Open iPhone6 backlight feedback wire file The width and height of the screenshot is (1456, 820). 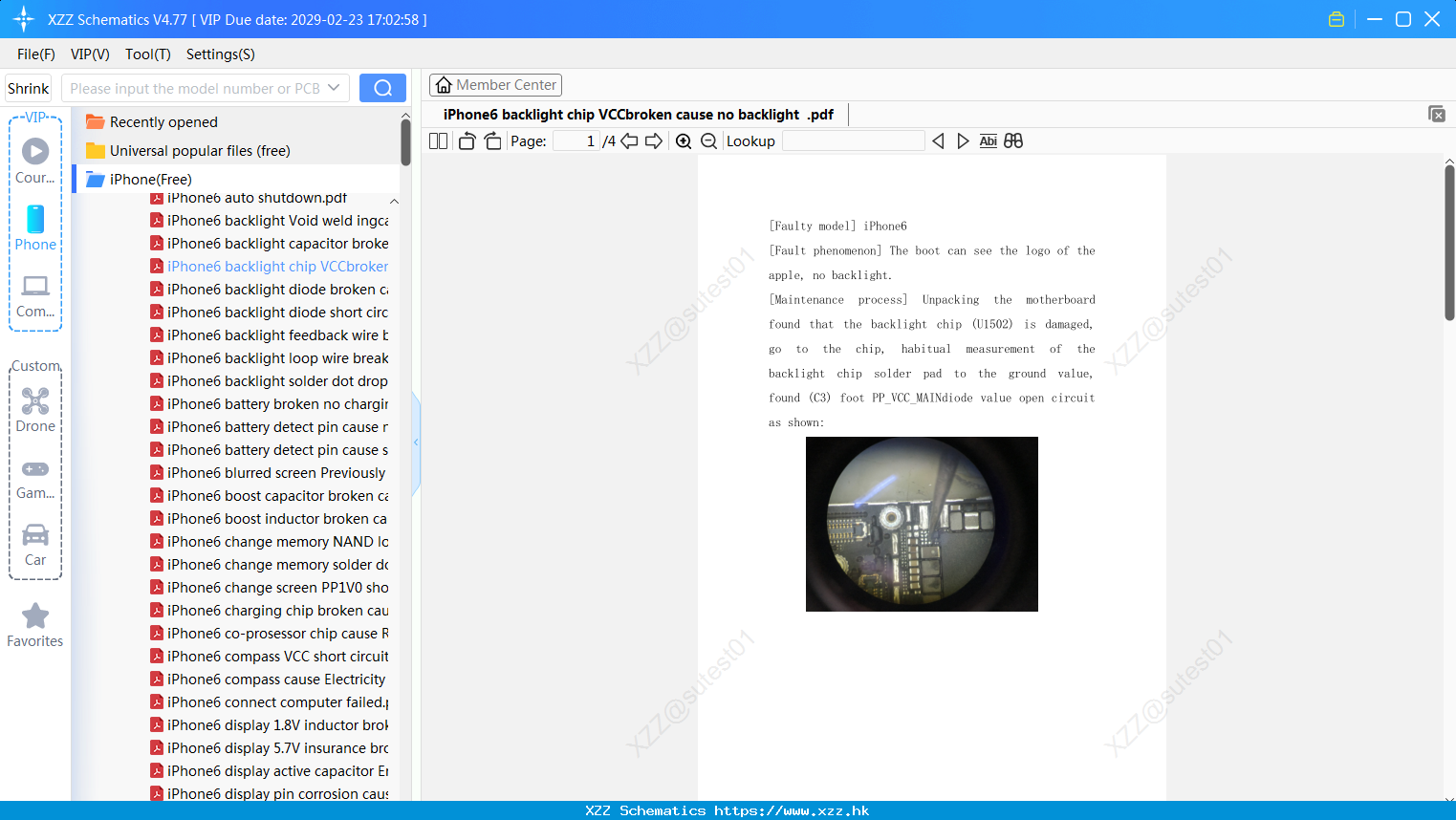coord(269,335)
